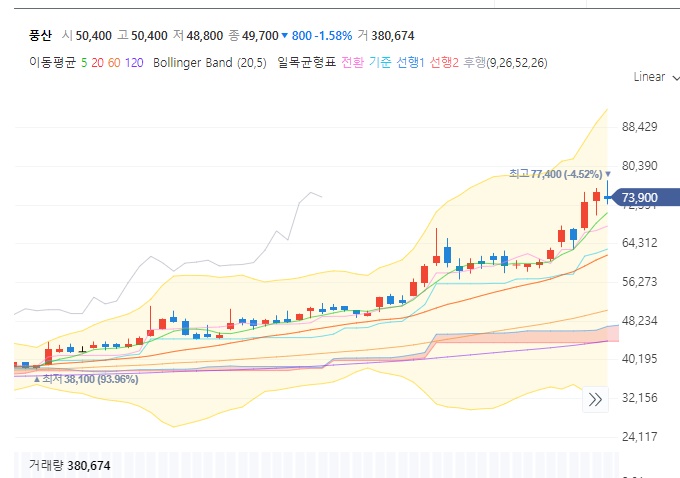680x478 pixels.
Task: Click the 5-day moving average label
Action: tap(84, 63)
